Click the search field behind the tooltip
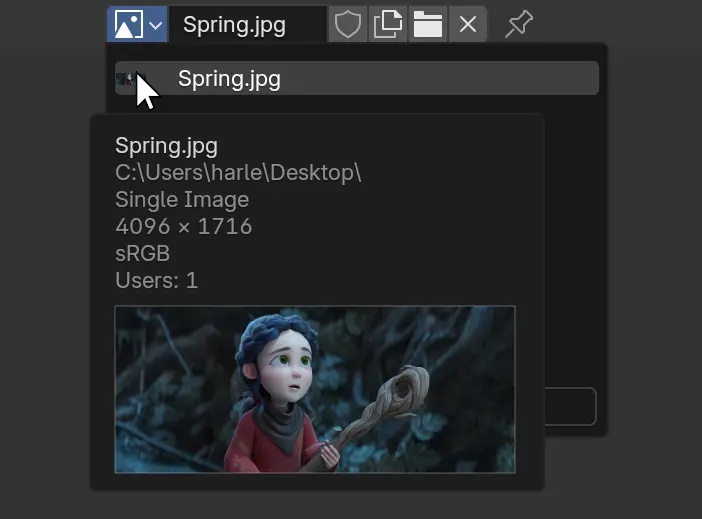This screenshot has width=702, height=519. click(570, 406)
